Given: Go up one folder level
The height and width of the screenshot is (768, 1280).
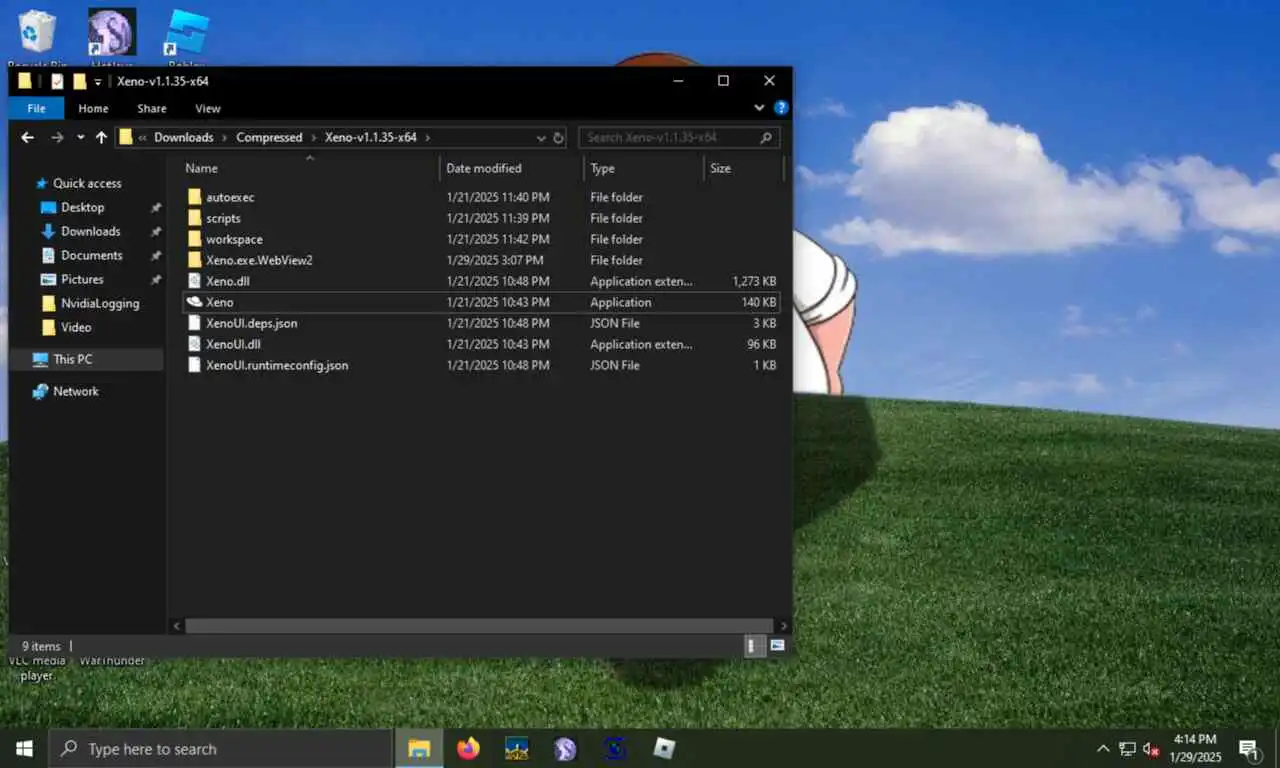Looking at the screenshot, I should tap(101, 137).
